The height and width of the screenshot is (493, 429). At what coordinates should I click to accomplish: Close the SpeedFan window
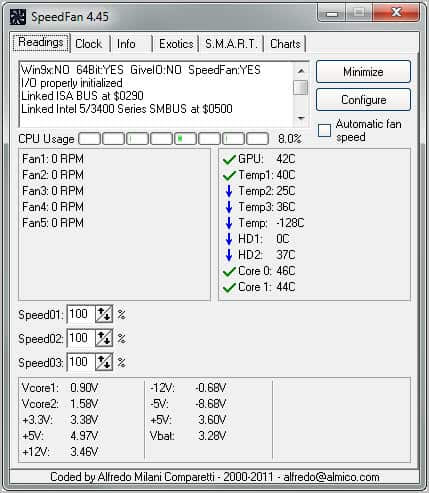click(x=396, y=13)
